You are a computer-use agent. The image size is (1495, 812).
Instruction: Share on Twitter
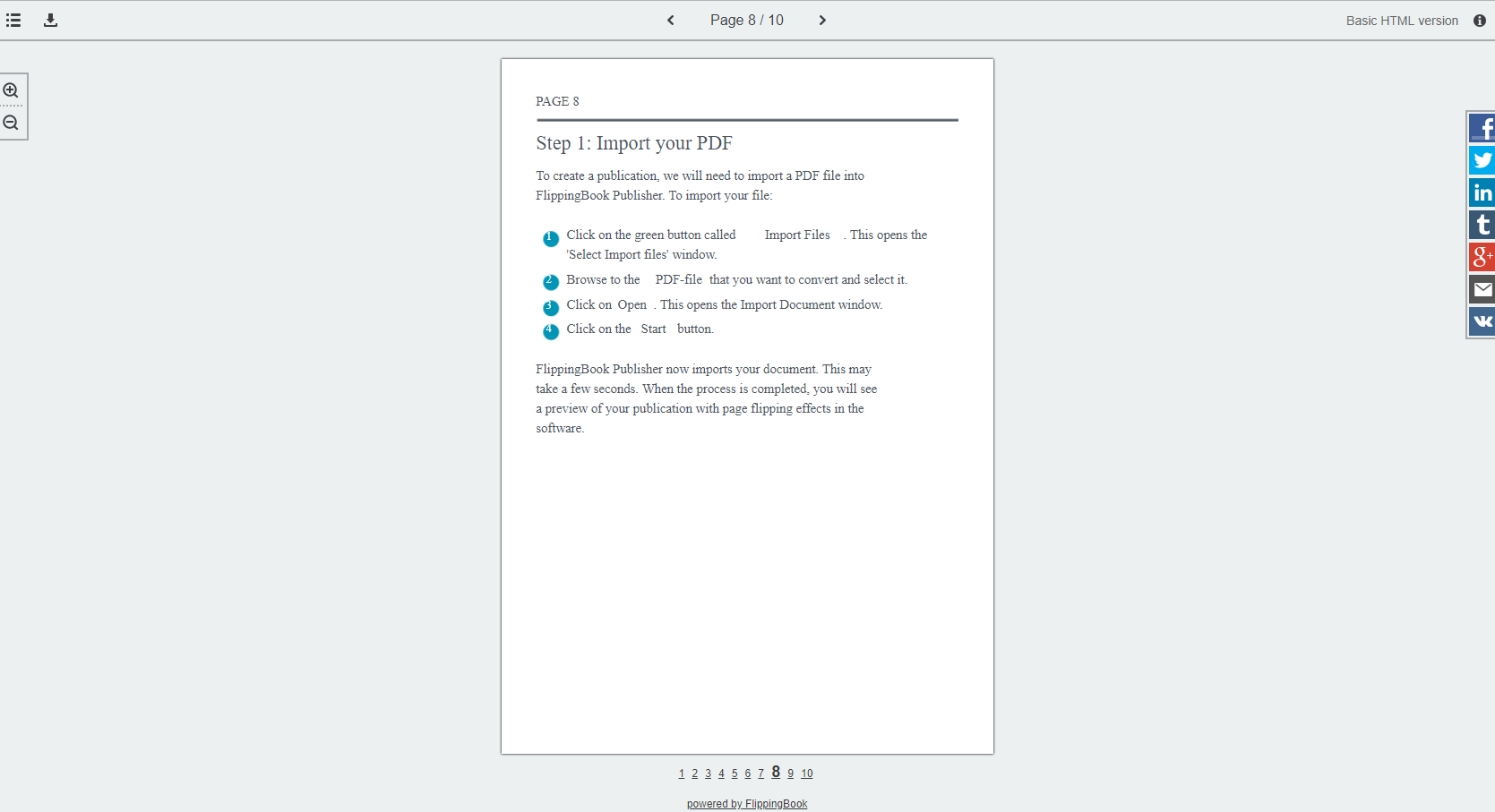[1482, 160]
